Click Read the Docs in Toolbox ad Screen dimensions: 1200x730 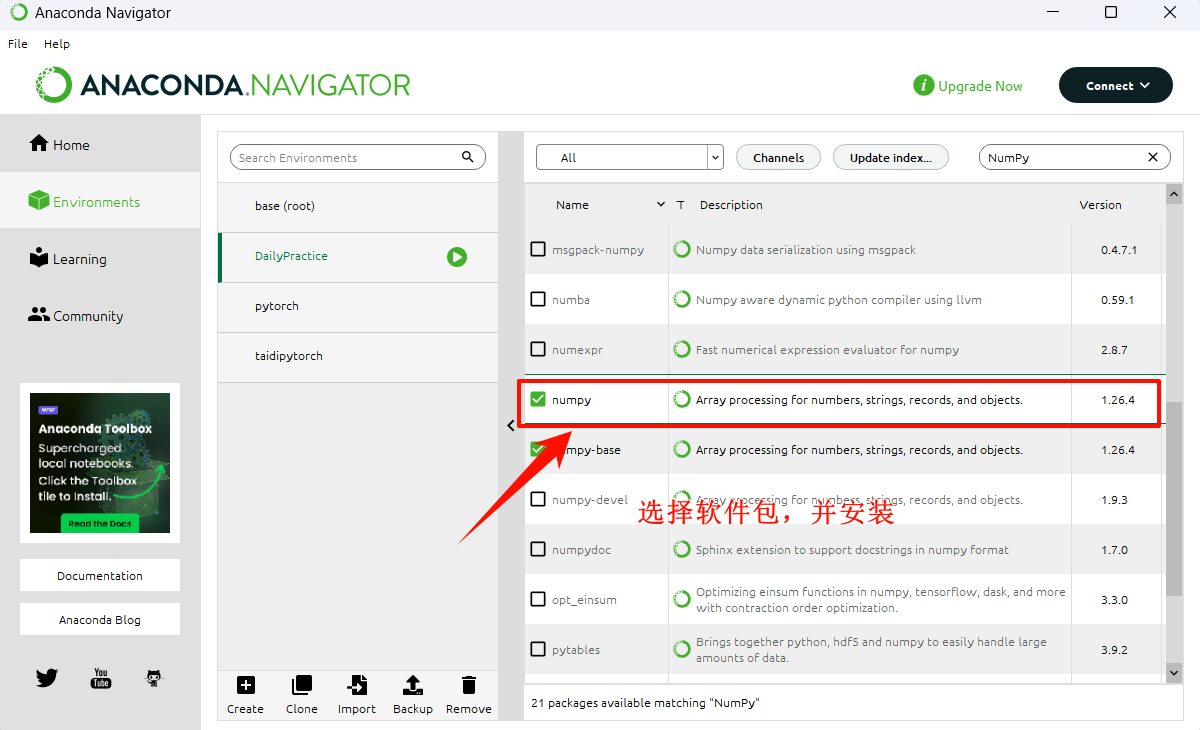click(100, 523)
